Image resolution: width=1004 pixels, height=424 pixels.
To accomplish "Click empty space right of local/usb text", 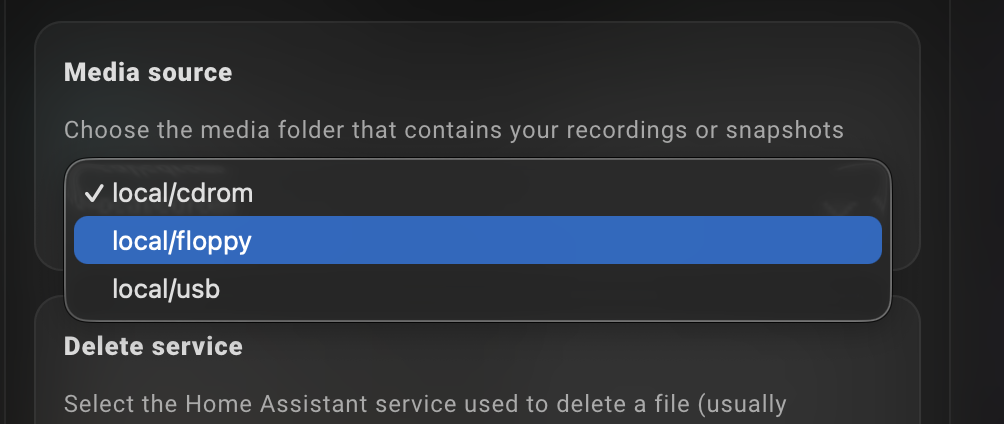I will click(x=550, y=290).
